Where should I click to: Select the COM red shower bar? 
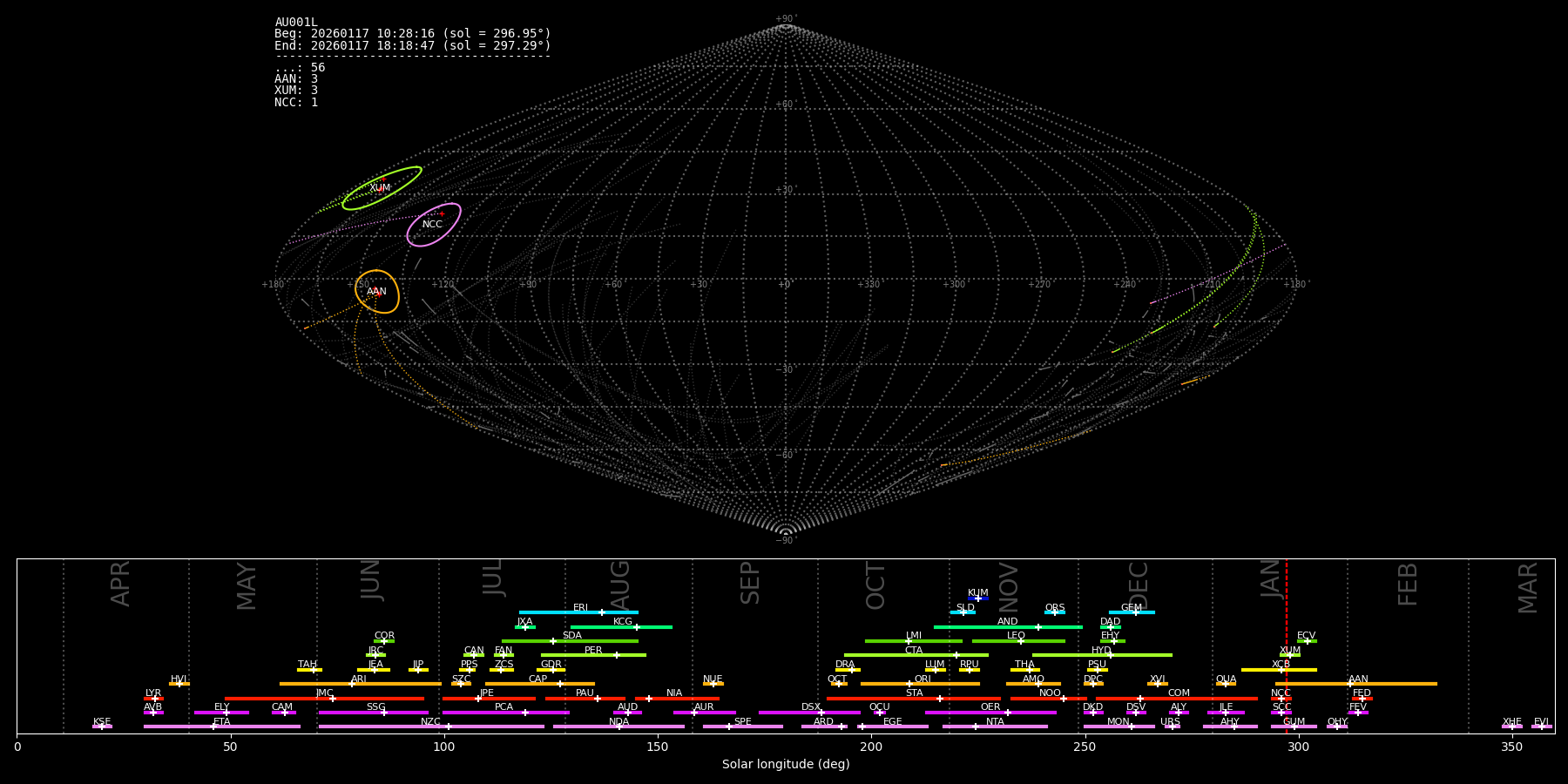[x=1177, y=699]
